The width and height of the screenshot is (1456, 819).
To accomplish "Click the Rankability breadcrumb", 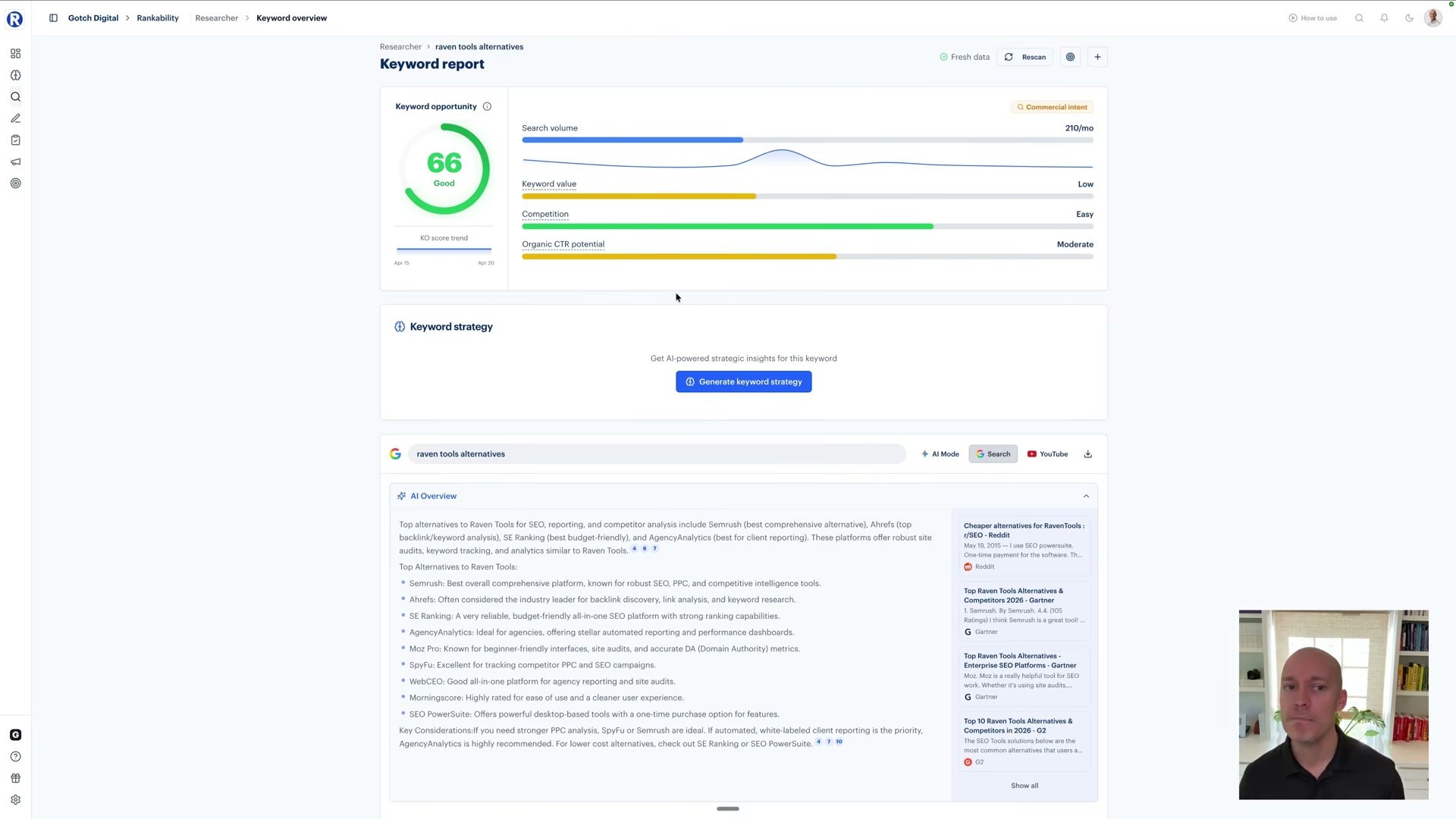I will tap(158, 18).
